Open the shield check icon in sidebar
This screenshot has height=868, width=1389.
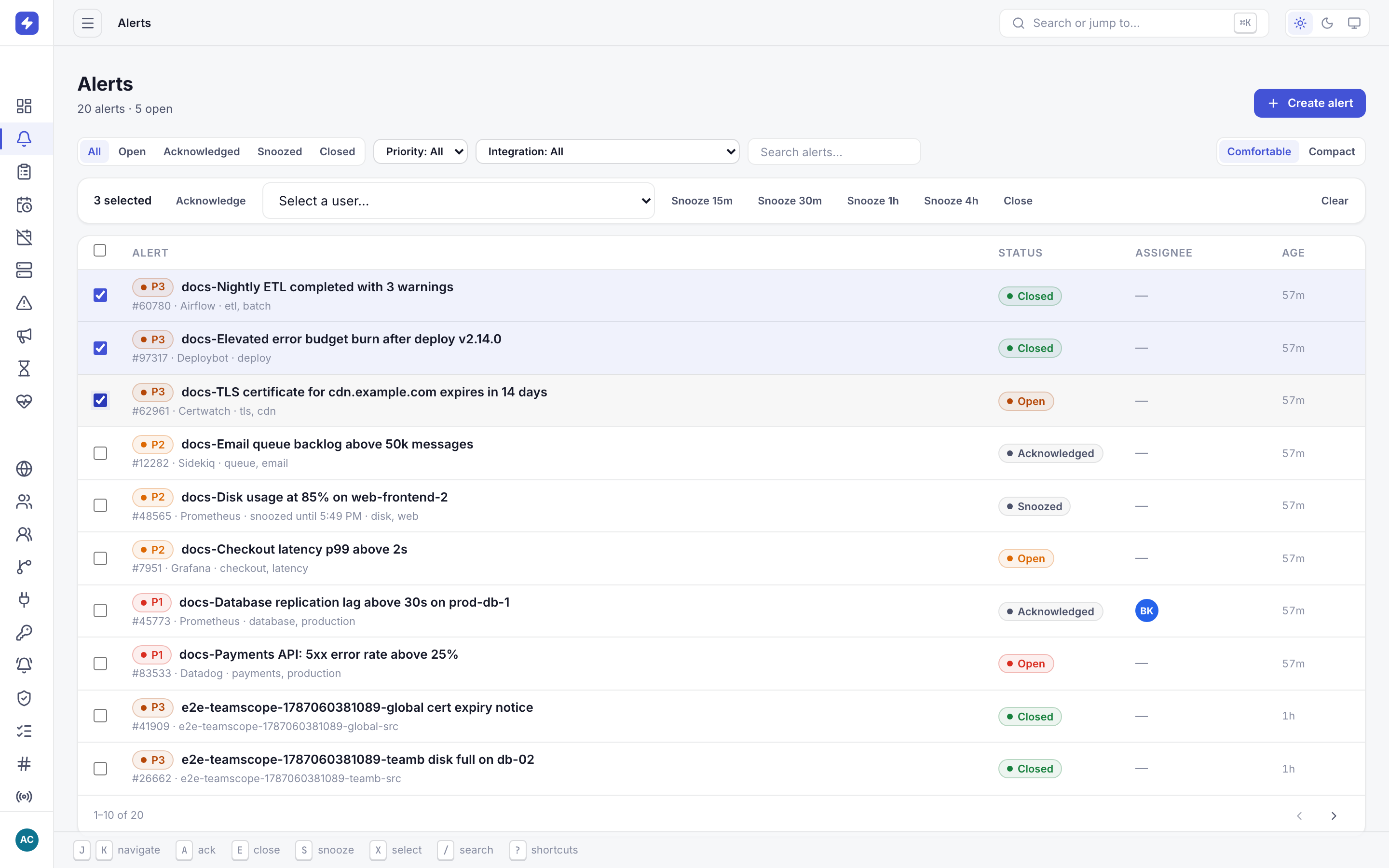pos(24,697)
